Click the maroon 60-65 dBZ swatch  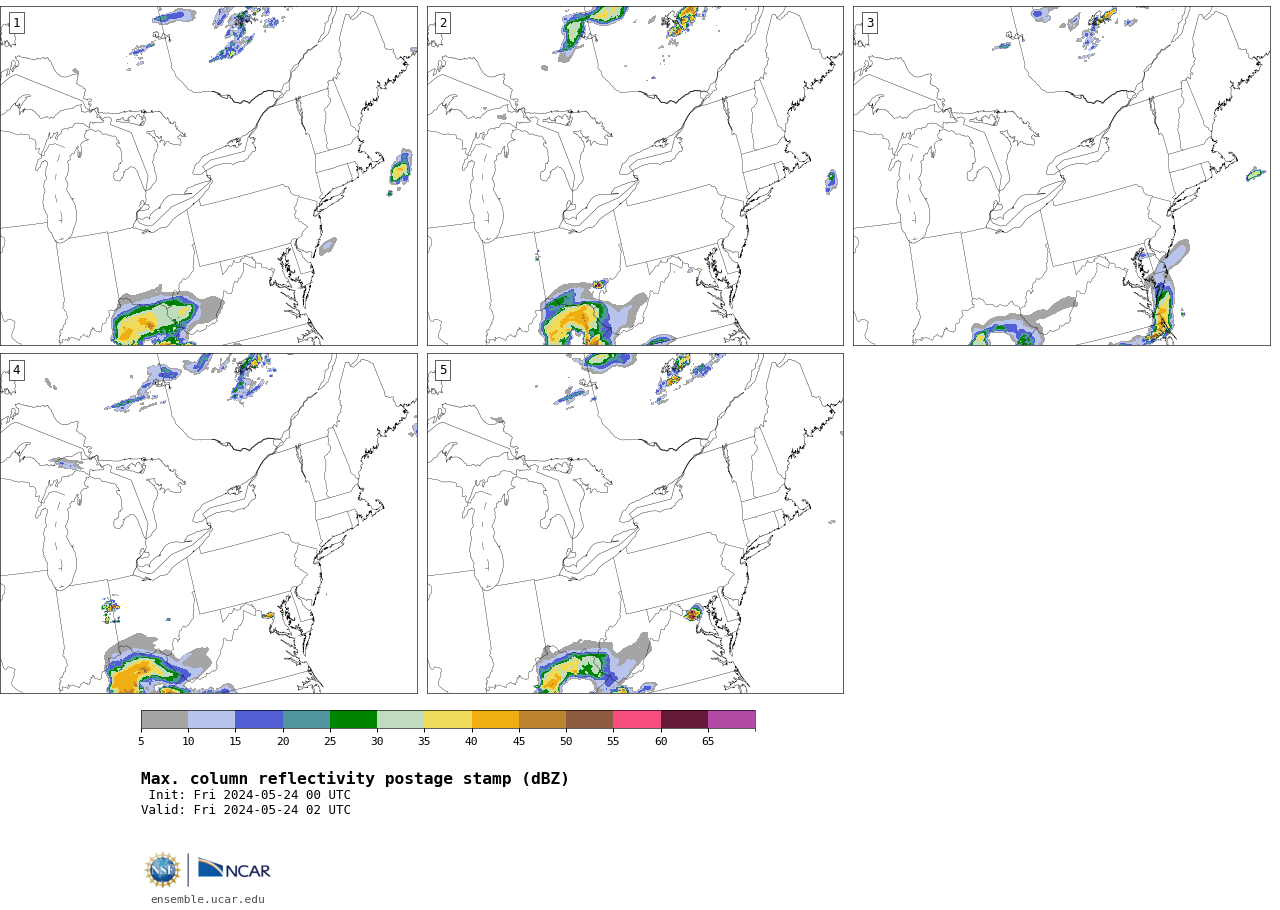coord(684,720)
